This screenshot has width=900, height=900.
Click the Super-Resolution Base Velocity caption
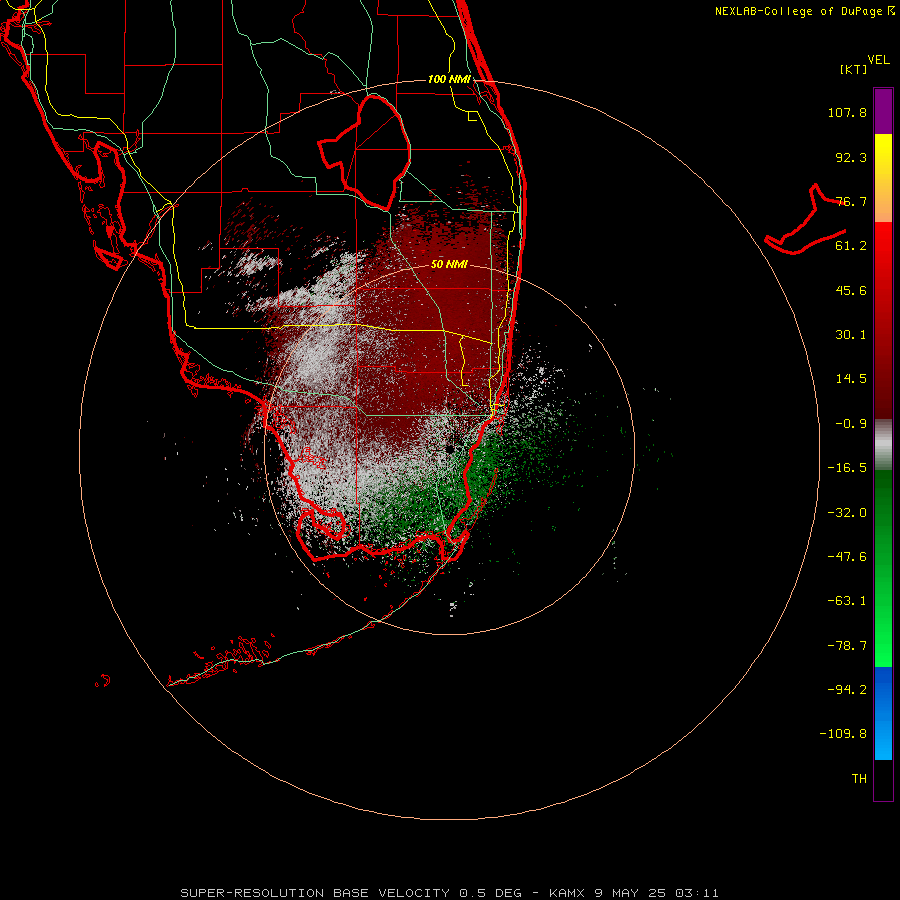449,893
